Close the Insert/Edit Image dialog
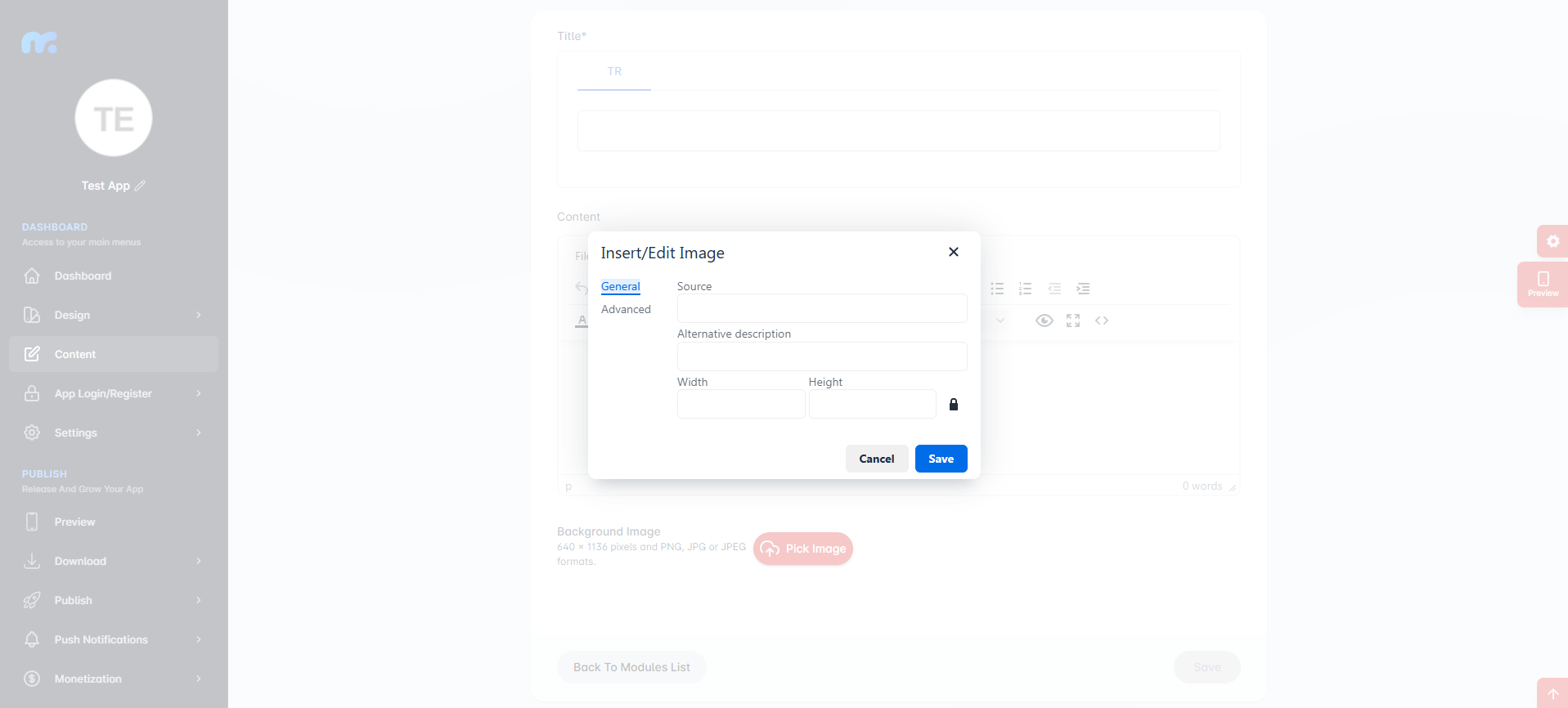 953,252
